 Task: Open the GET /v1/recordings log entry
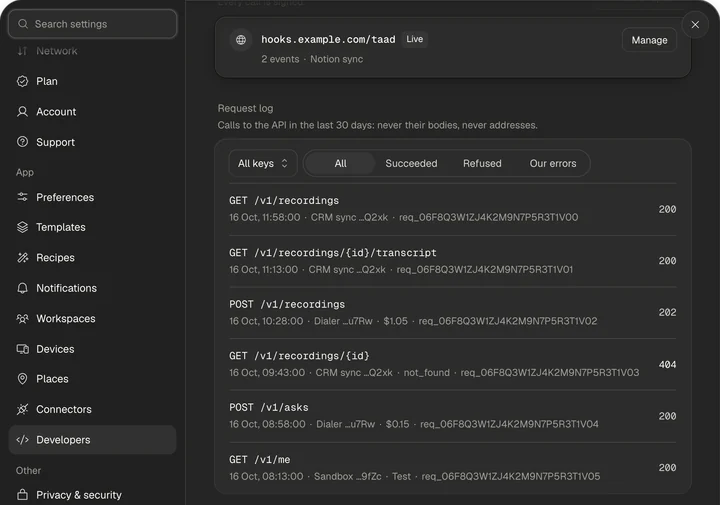(452, 209)
